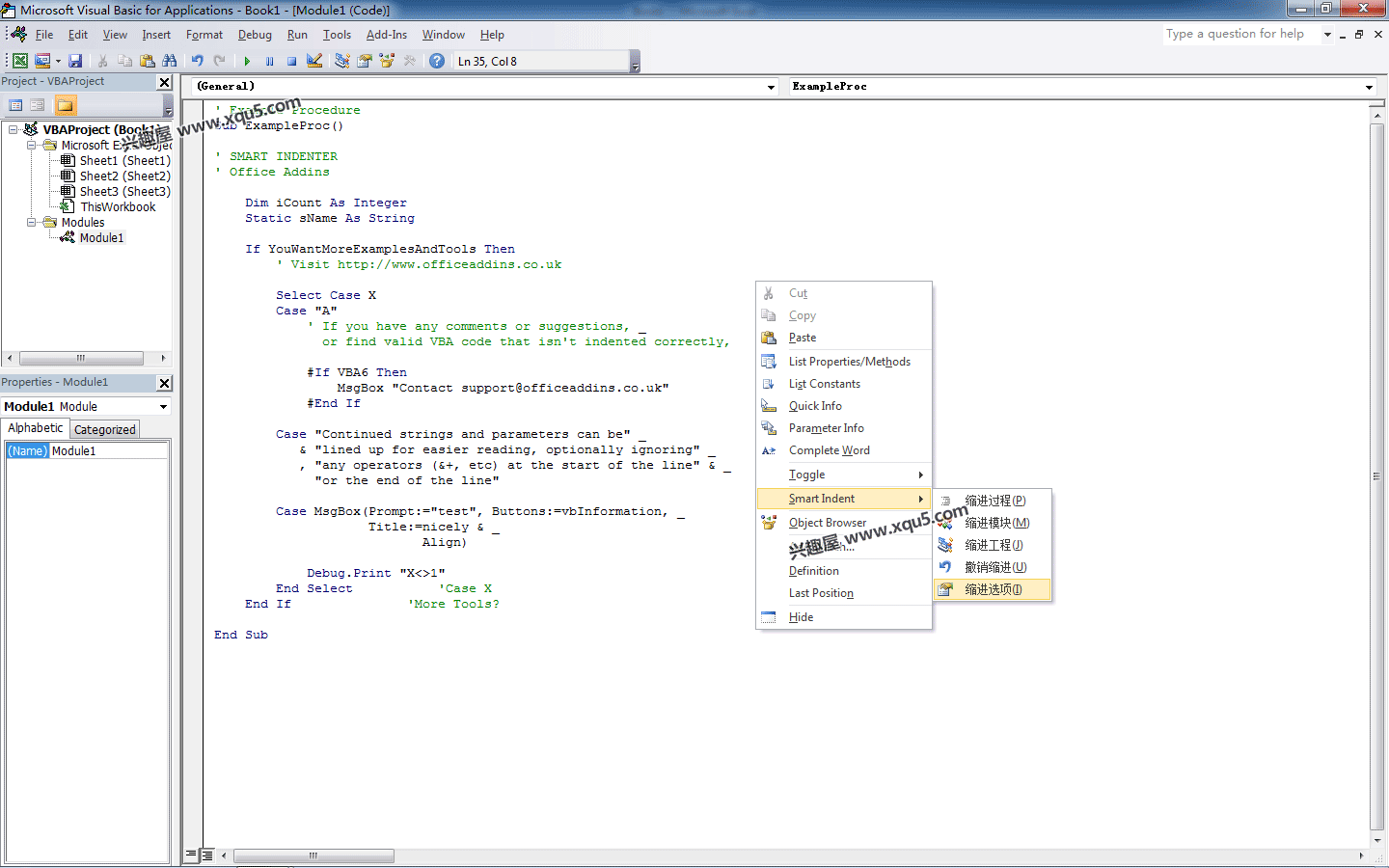Click the Break pause icon

tap(270, 61)
